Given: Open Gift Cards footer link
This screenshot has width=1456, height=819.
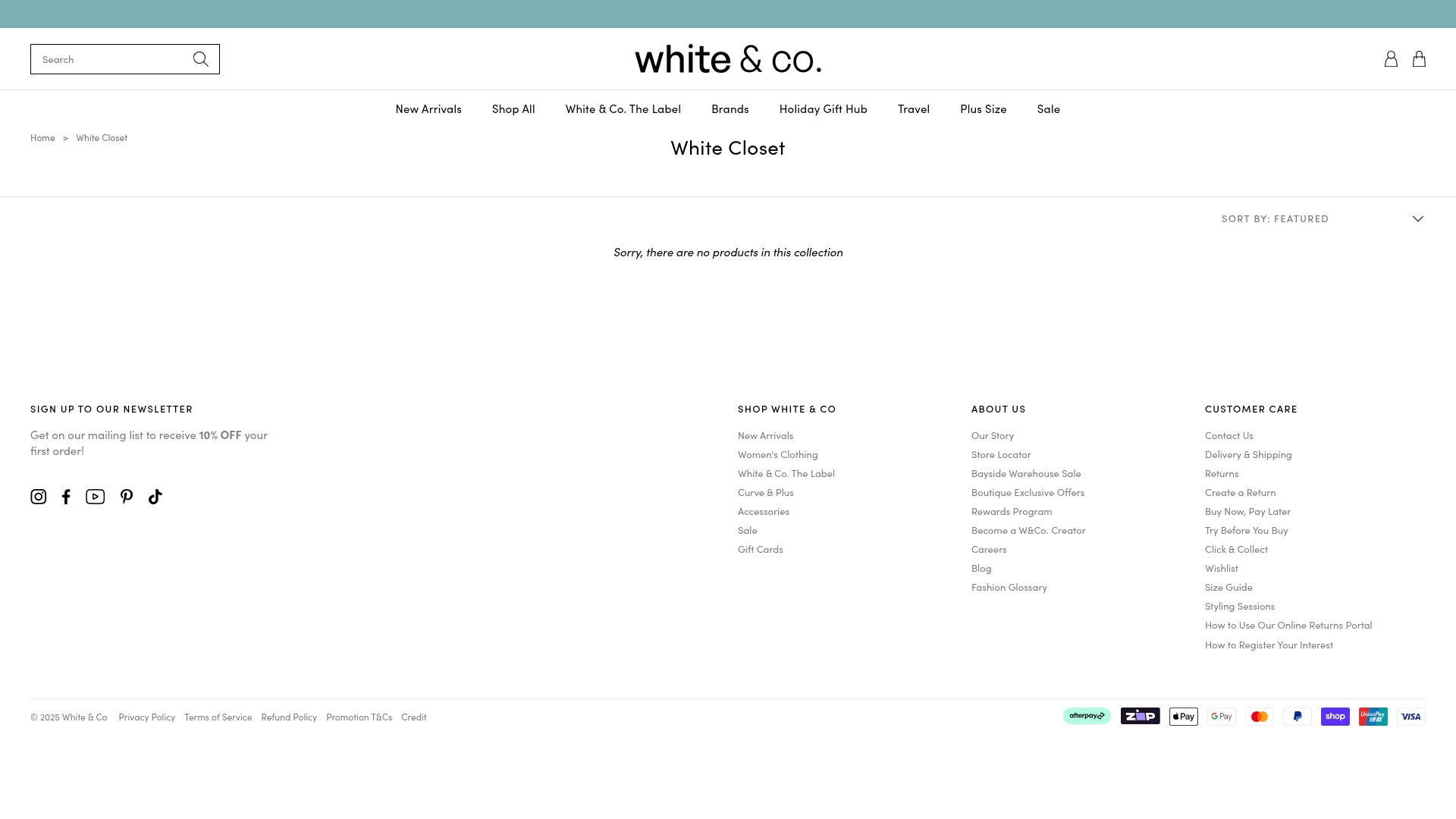Looking at the screenshot, I should pyautogui.click(x=761, y=549).
